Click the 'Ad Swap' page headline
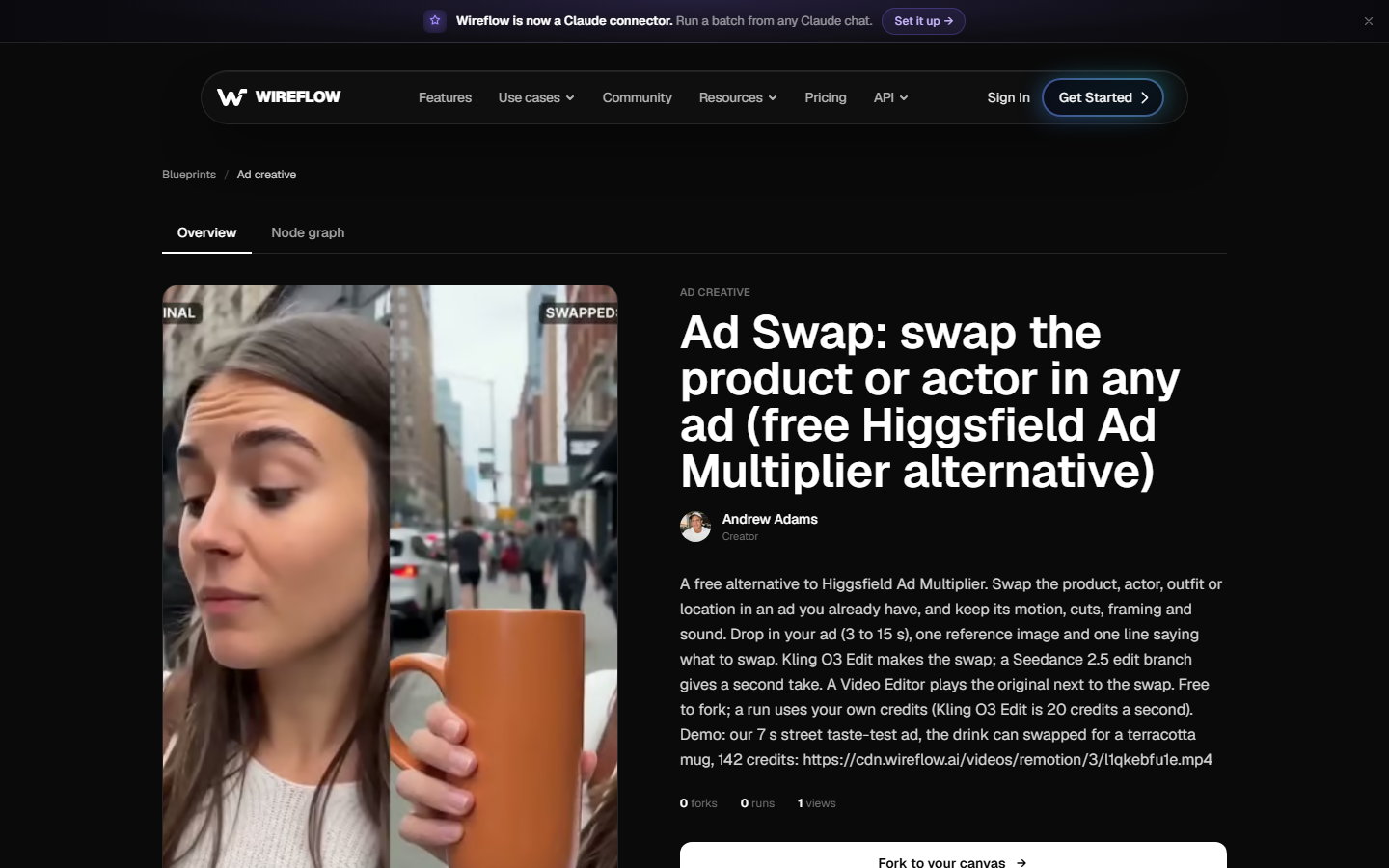1389x868 pixels. (x=930, y=401)
